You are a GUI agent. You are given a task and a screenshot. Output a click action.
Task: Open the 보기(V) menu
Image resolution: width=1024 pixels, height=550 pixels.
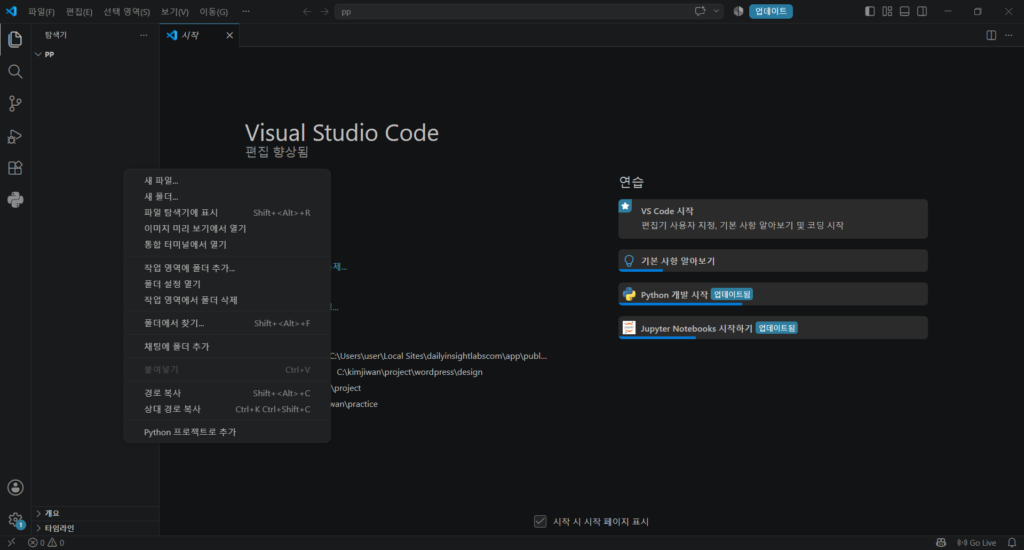(174, 12)
